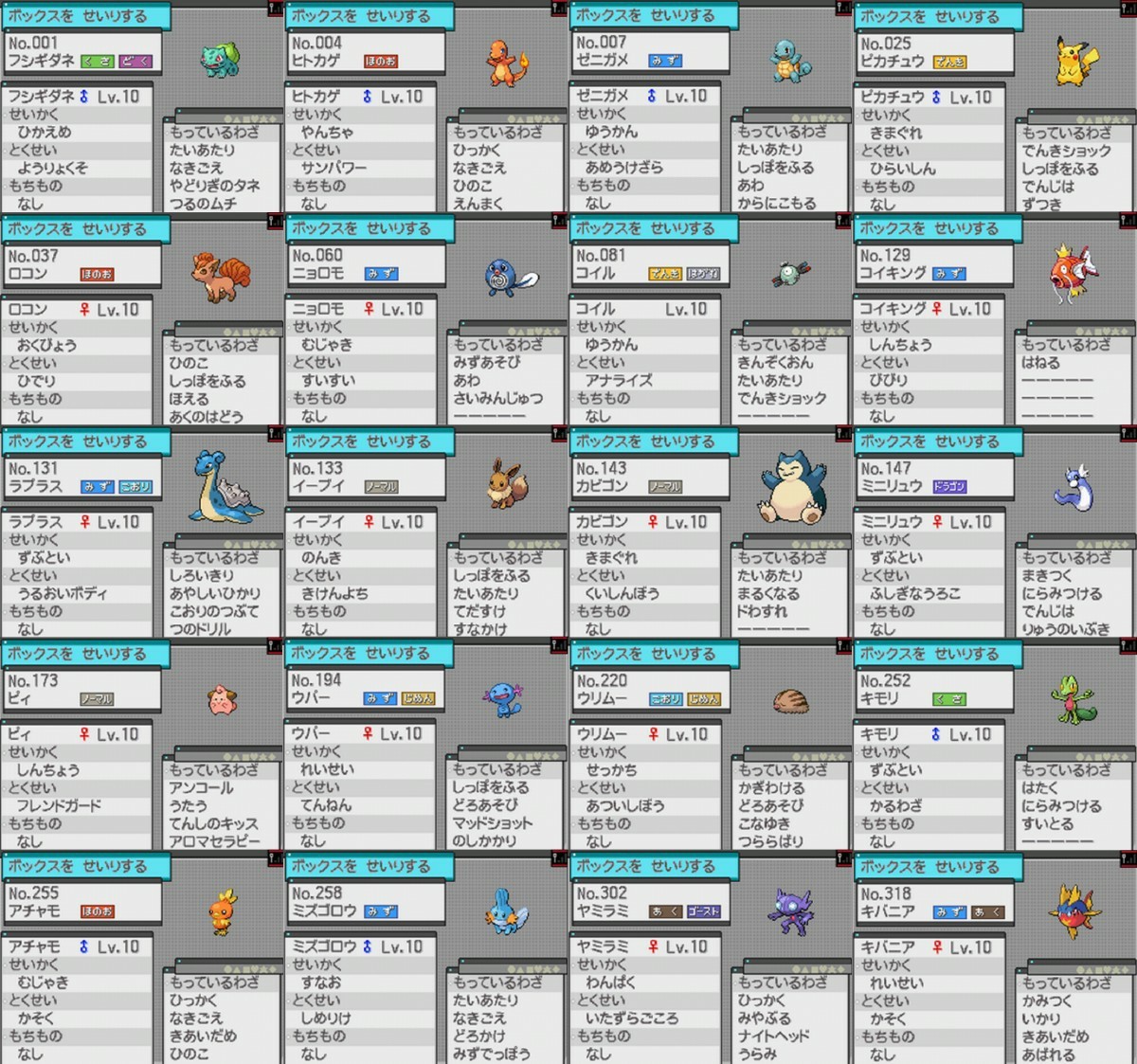The width and height of the screenshot is (1137, 1064).
Task: Click アチャモ's ほのお type badge
Action: (97, 911)
